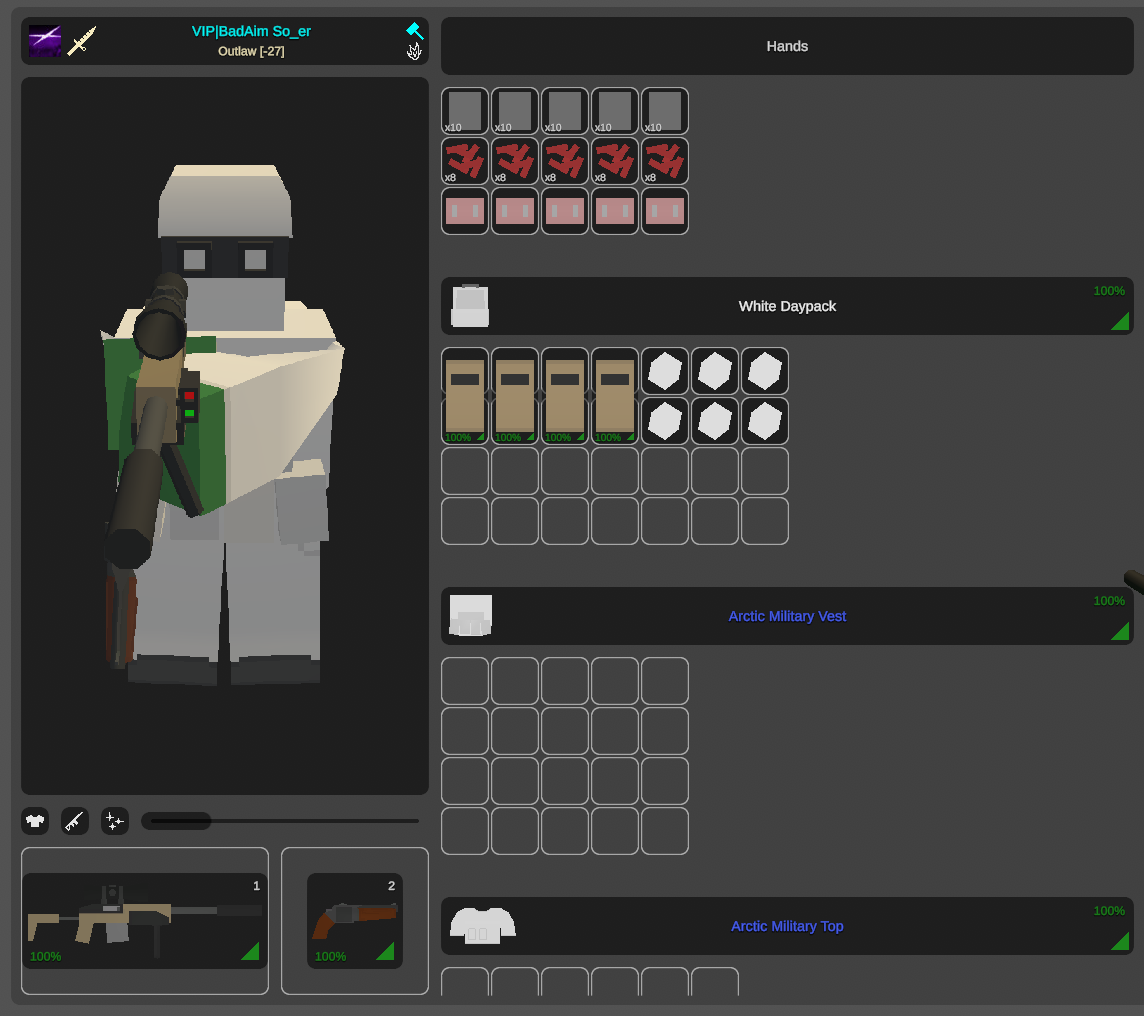Select the first pink item in Hands
The height and width of the screenshot is (1016, 1144).
click(465, 211)
